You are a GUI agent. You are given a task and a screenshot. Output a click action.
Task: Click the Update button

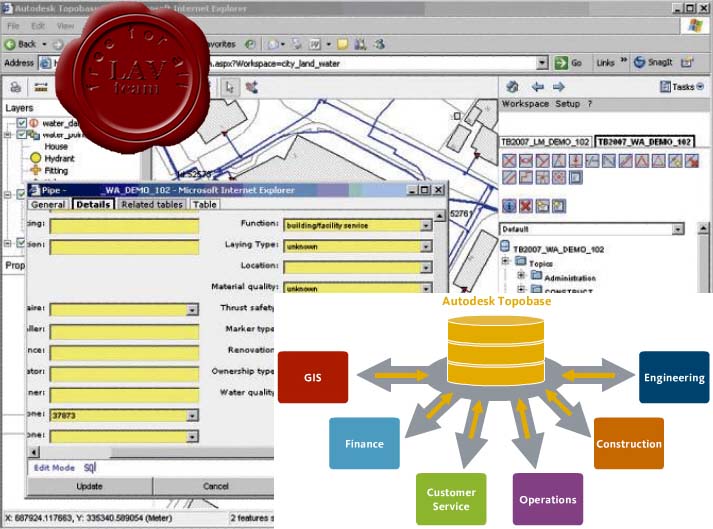click(x=90, y=486)
